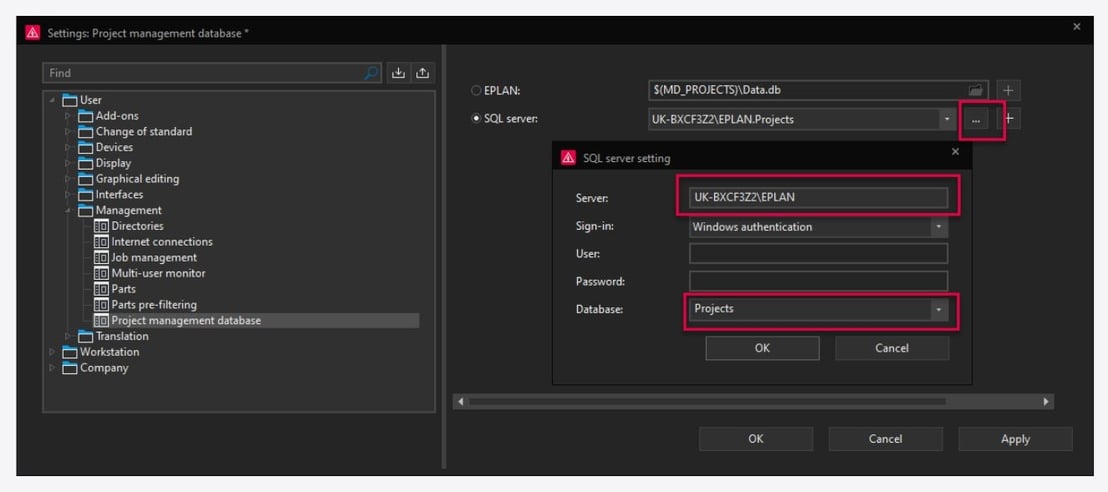The image size is (1108, 492).
Task: Expand the Add-ons folder
Action: [69, 116]
